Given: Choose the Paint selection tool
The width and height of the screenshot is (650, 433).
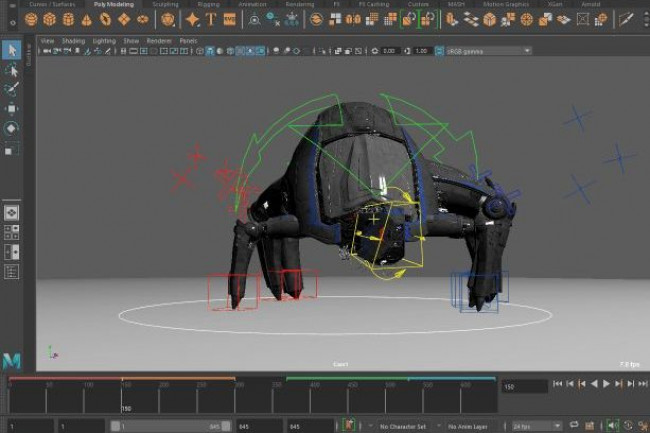Looking at the screenshot, I should 11,89.
